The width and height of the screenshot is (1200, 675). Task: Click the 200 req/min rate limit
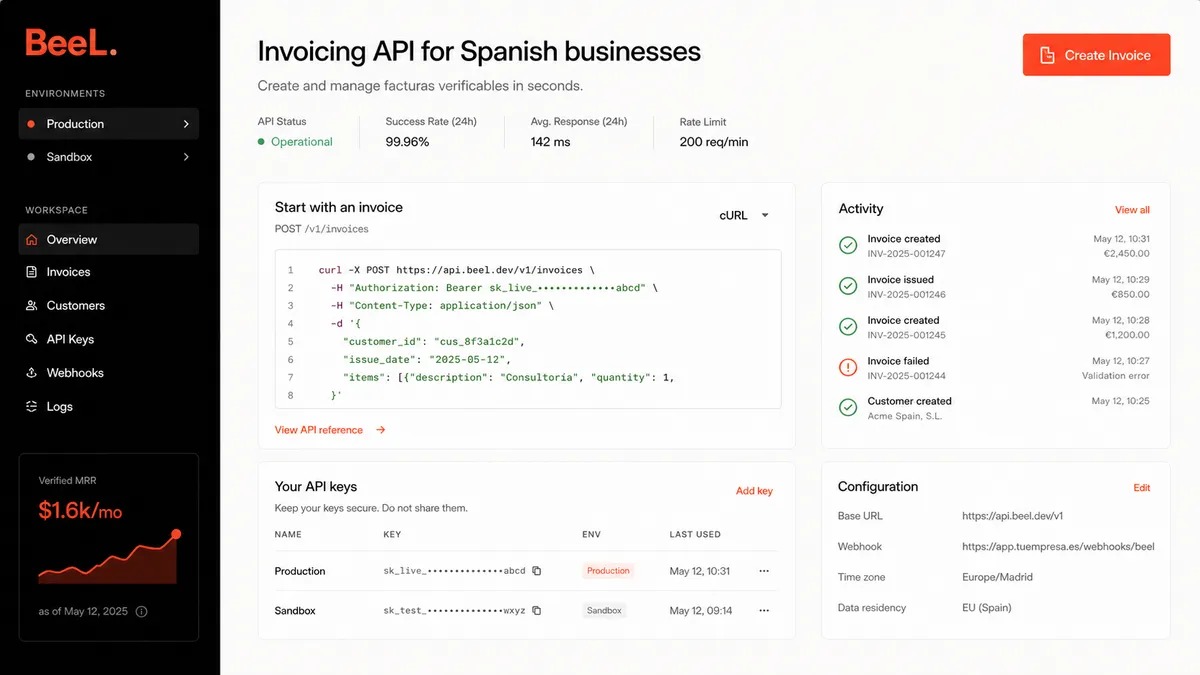pos(714,142)
